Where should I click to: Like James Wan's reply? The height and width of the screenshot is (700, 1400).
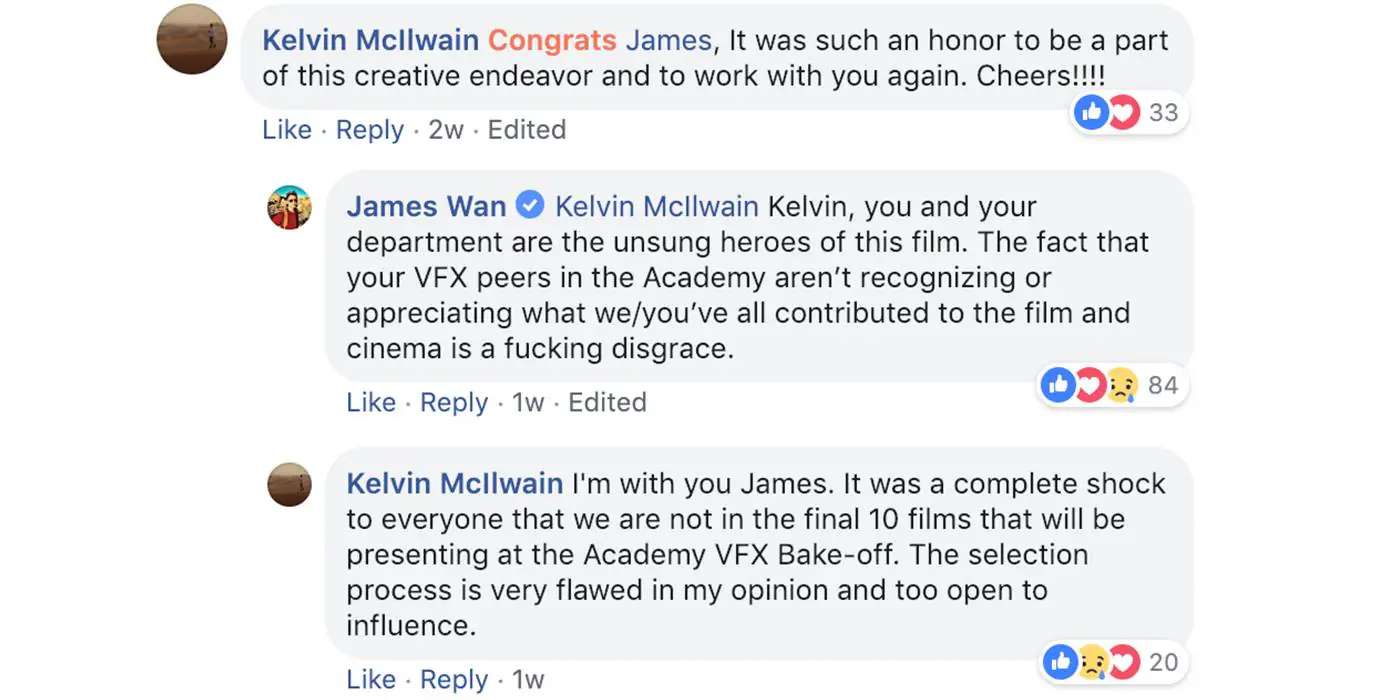[371, 403]
